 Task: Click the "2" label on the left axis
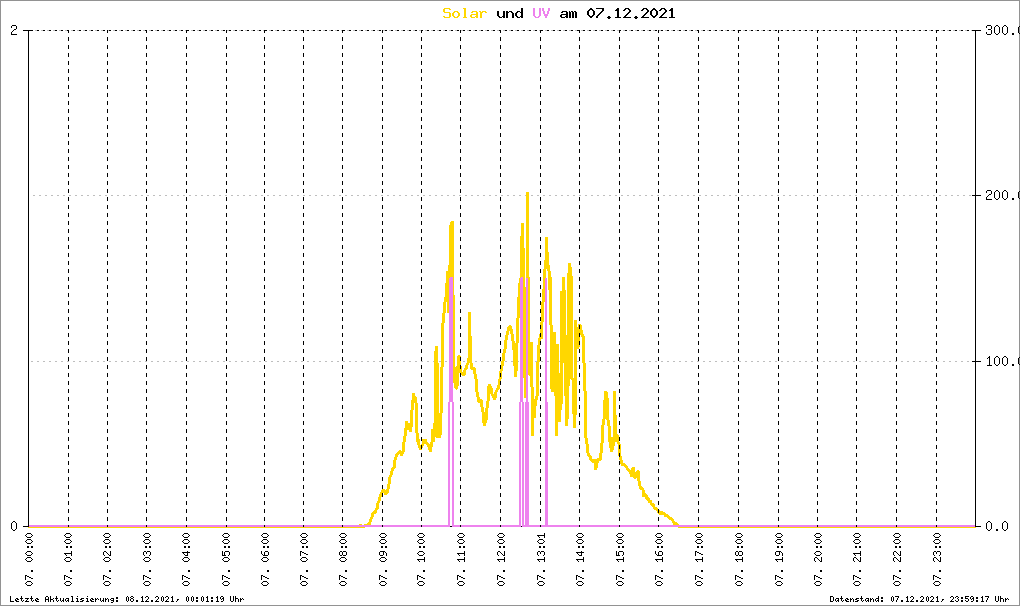[x=14, y=31]
